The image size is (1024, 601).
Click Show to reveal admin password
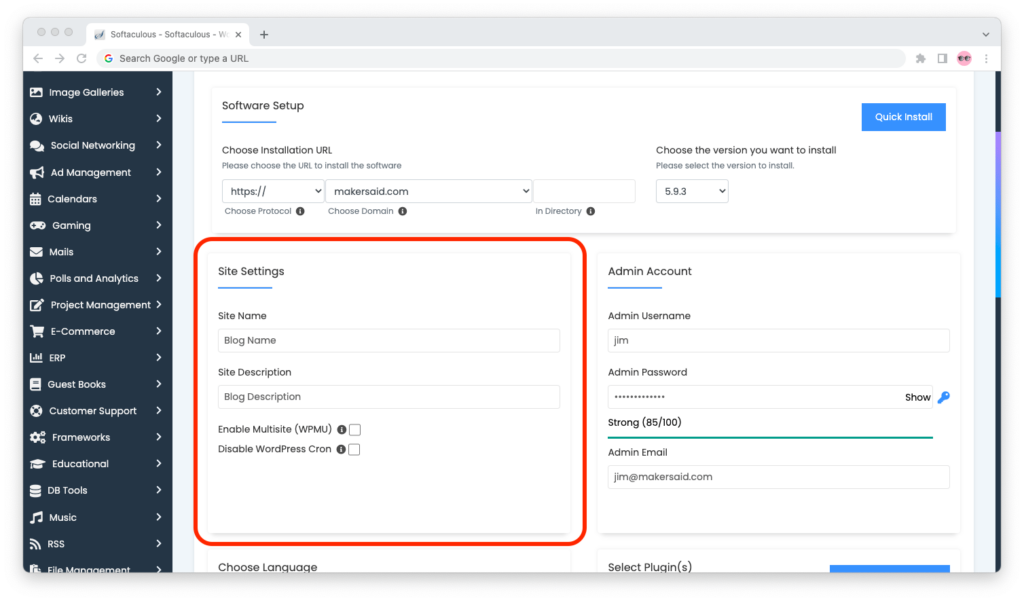[x=918, y=397]
